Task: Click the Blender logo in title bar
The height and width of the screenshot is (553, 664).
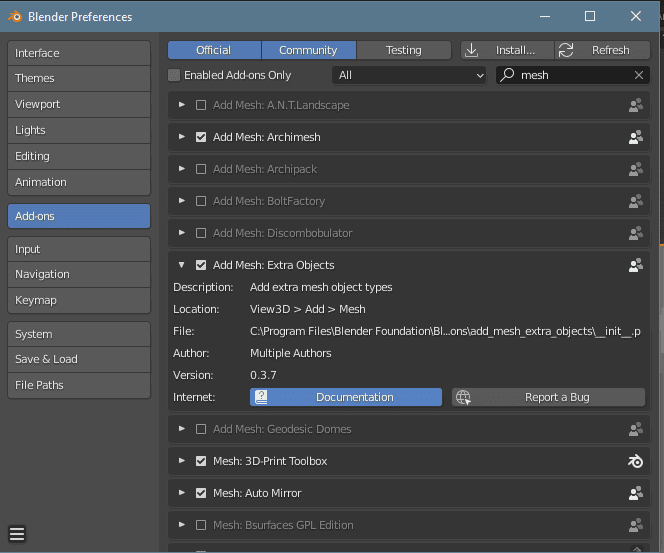Action: [15, 17]
